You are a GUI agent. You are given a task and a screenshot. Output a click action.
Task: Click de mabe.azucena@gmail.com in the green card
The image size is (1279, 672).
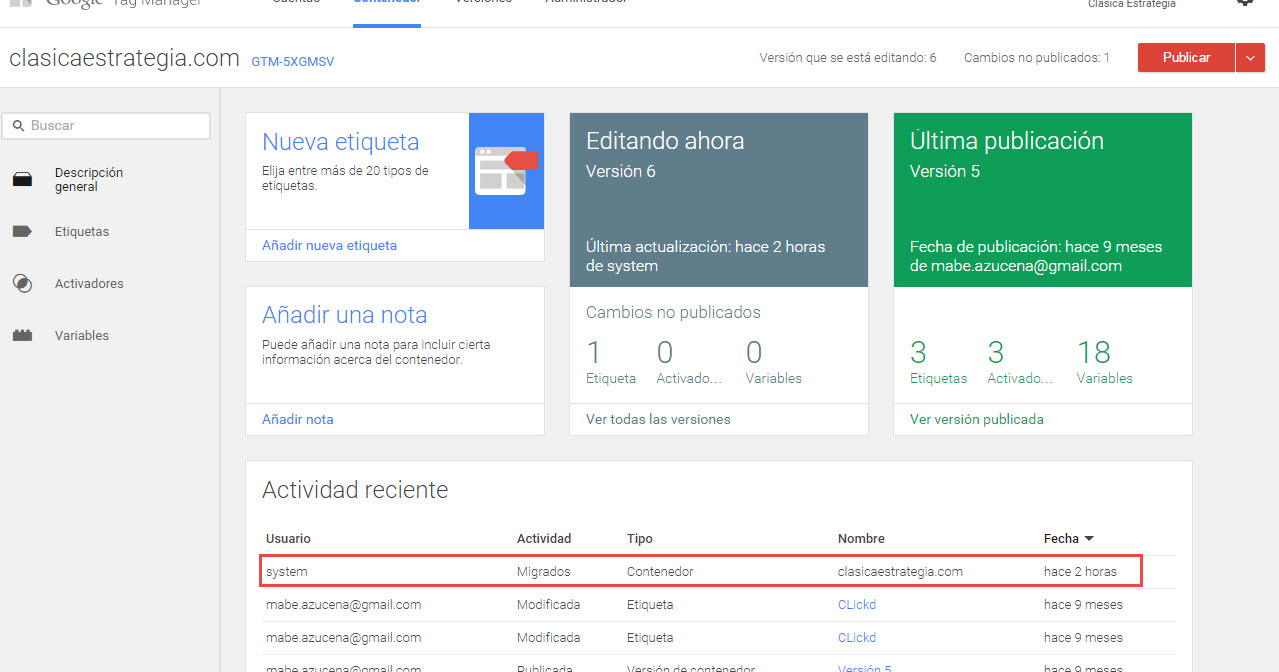1016,266
